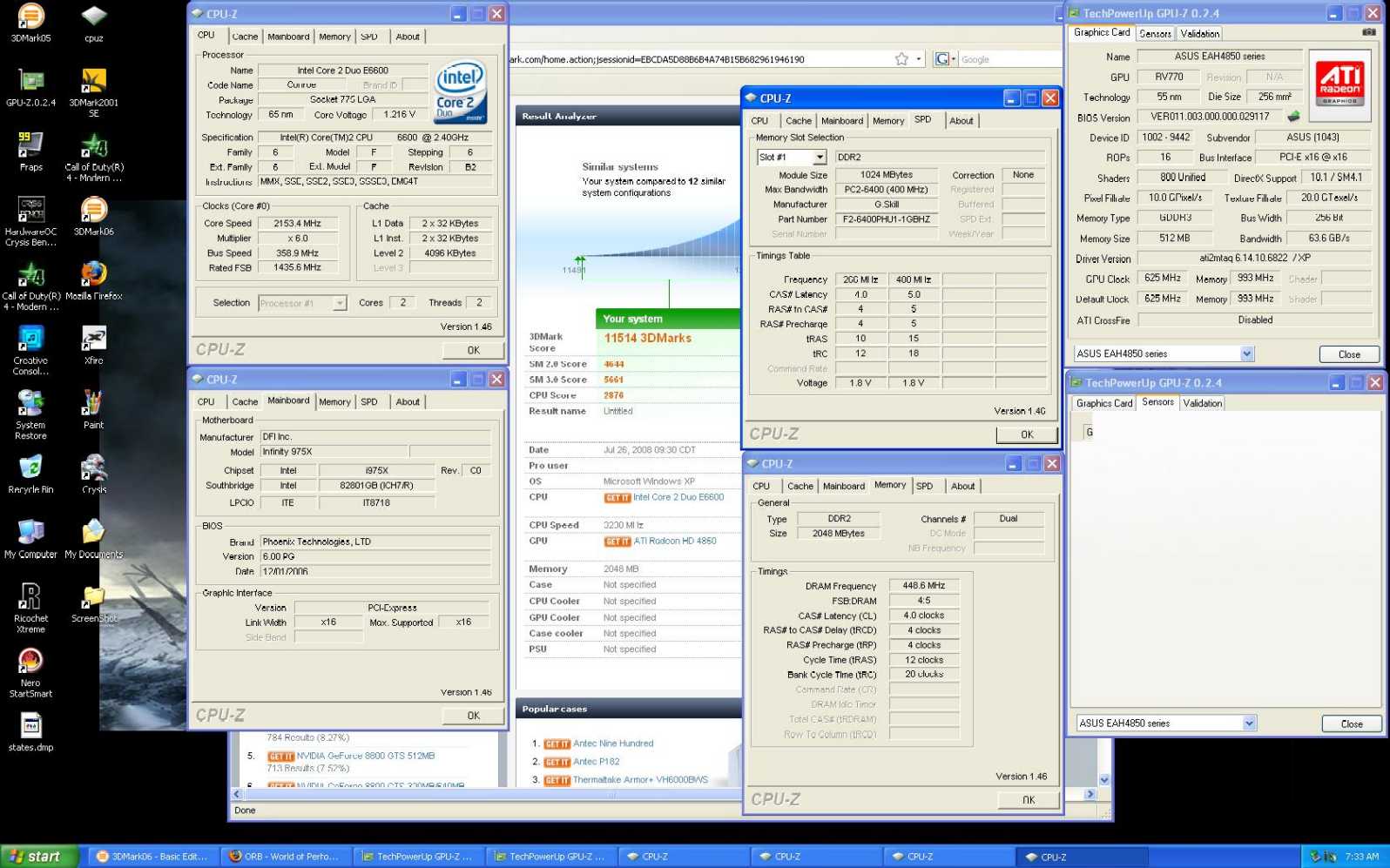This screenshot has width=1390, height=868.
Task: Click the ATI Radeon logo in GPU-Z
Action: (1339, 83)
